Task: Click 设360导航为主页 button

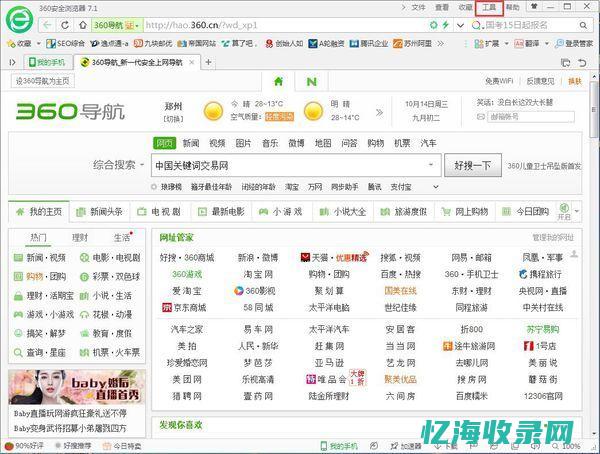Action: coord(42,81)
